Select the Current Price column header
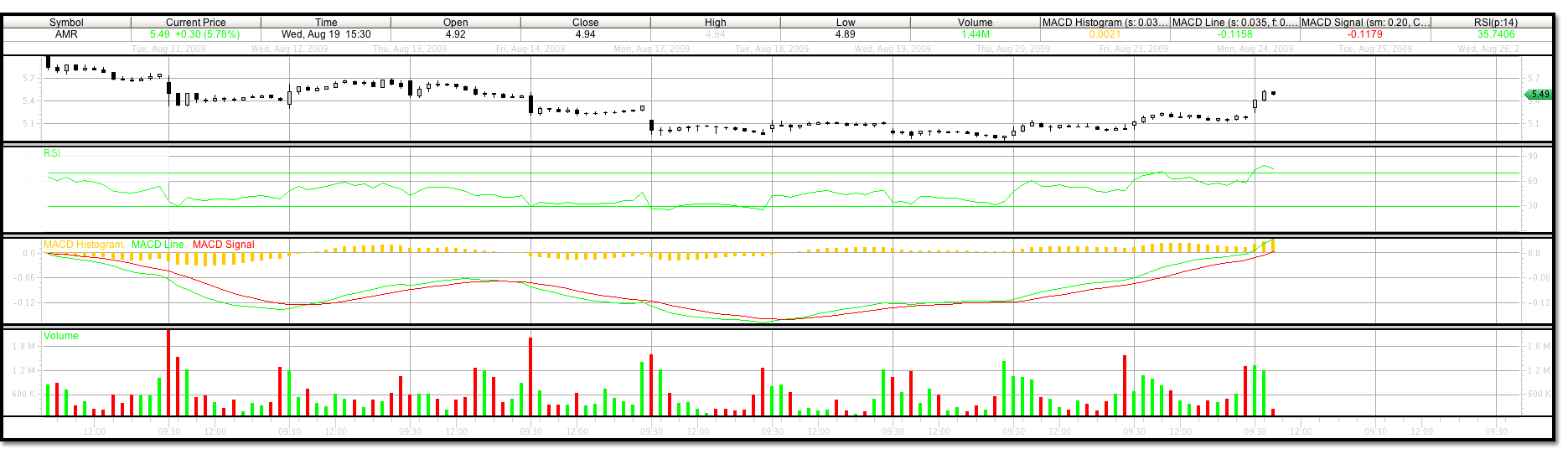This screenshot has height=454, width=1568. [x=195, y=23]
